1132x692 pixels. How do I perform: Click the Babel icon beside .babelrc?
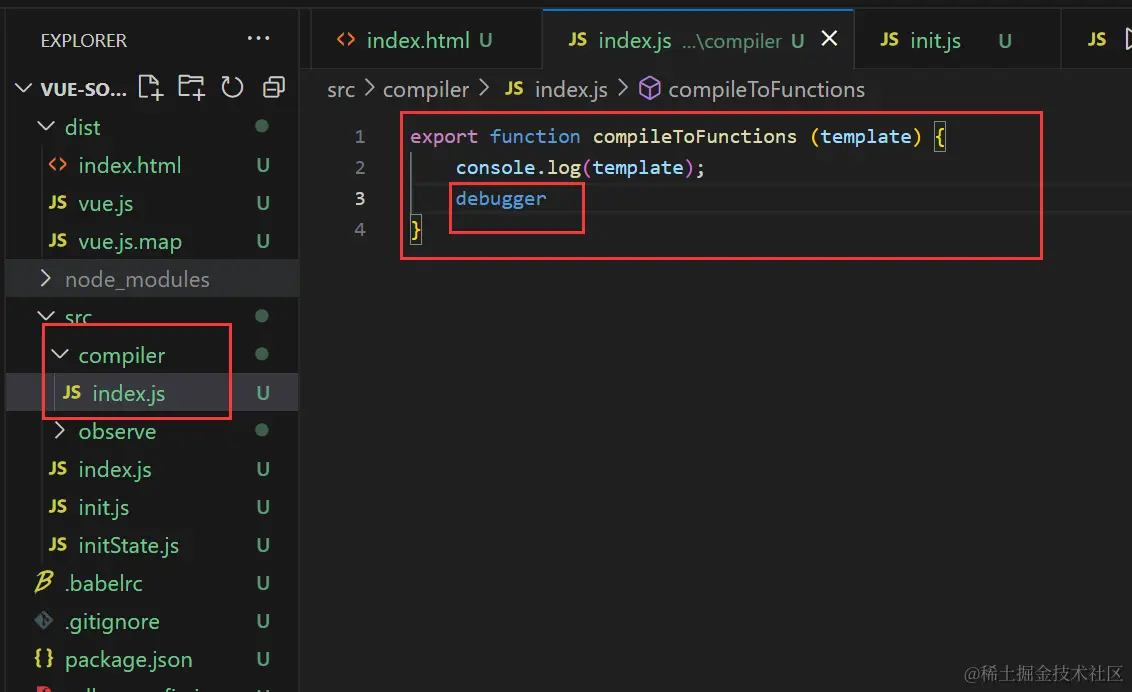tap(44, 582)
